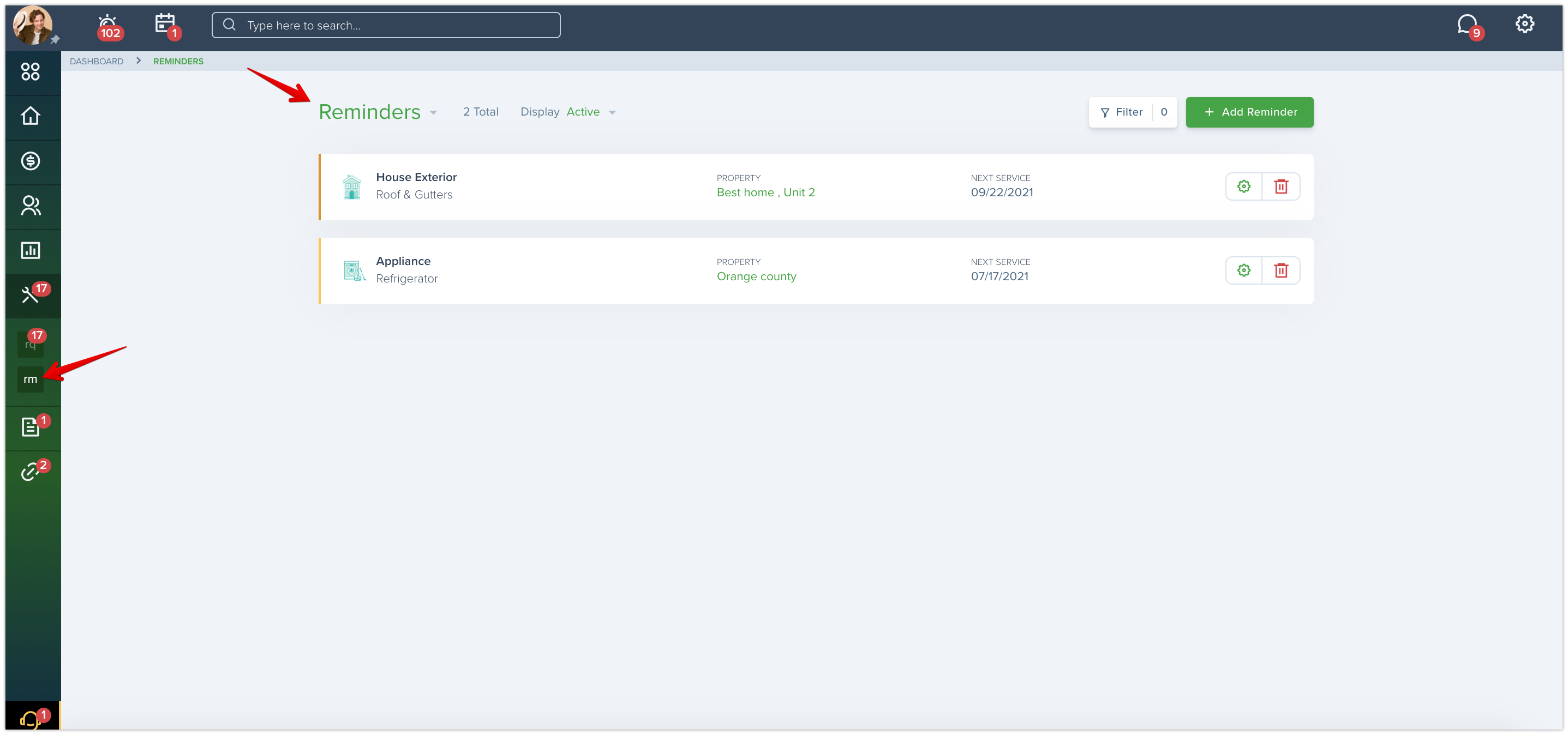This screenshot has width=1568, height=735.
Task: Click the filter count '0' box
Action: [x=1164, y=112]
